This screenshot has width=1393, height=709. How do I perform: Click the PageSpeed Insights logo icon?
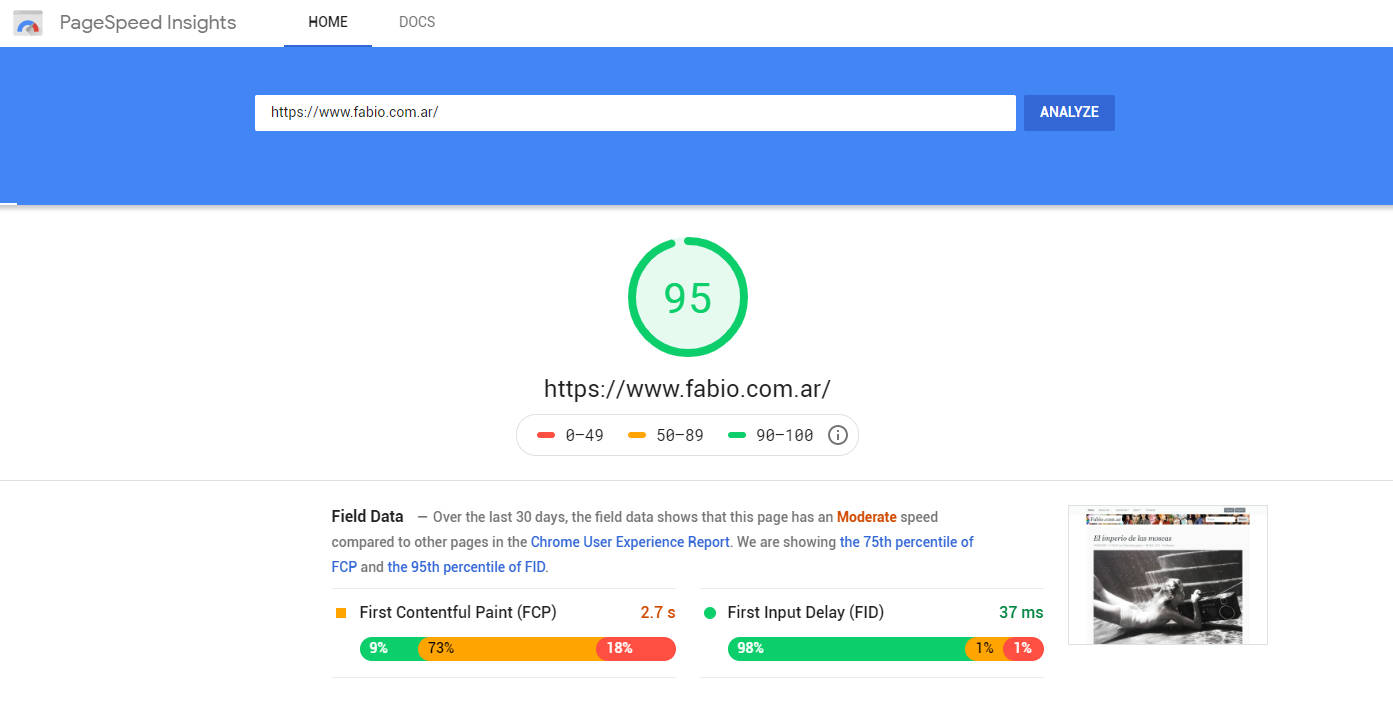click(x=28, y=22)
